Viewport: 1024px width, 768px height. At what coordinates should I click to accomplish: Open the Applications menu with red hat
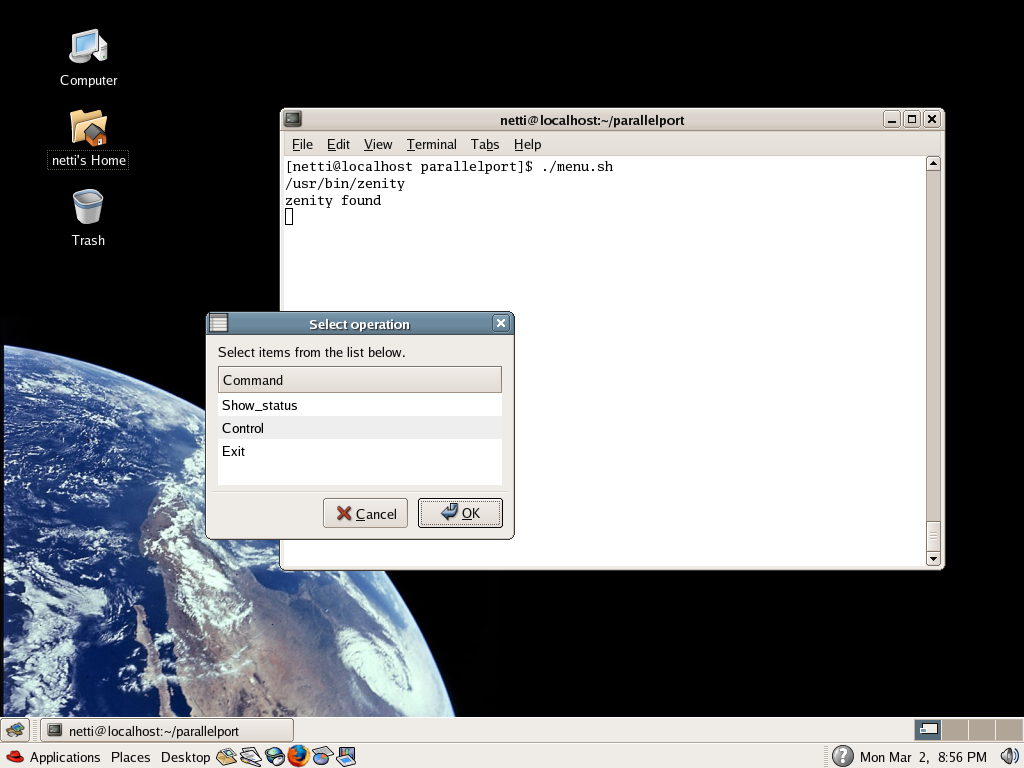tap(53, 757)
